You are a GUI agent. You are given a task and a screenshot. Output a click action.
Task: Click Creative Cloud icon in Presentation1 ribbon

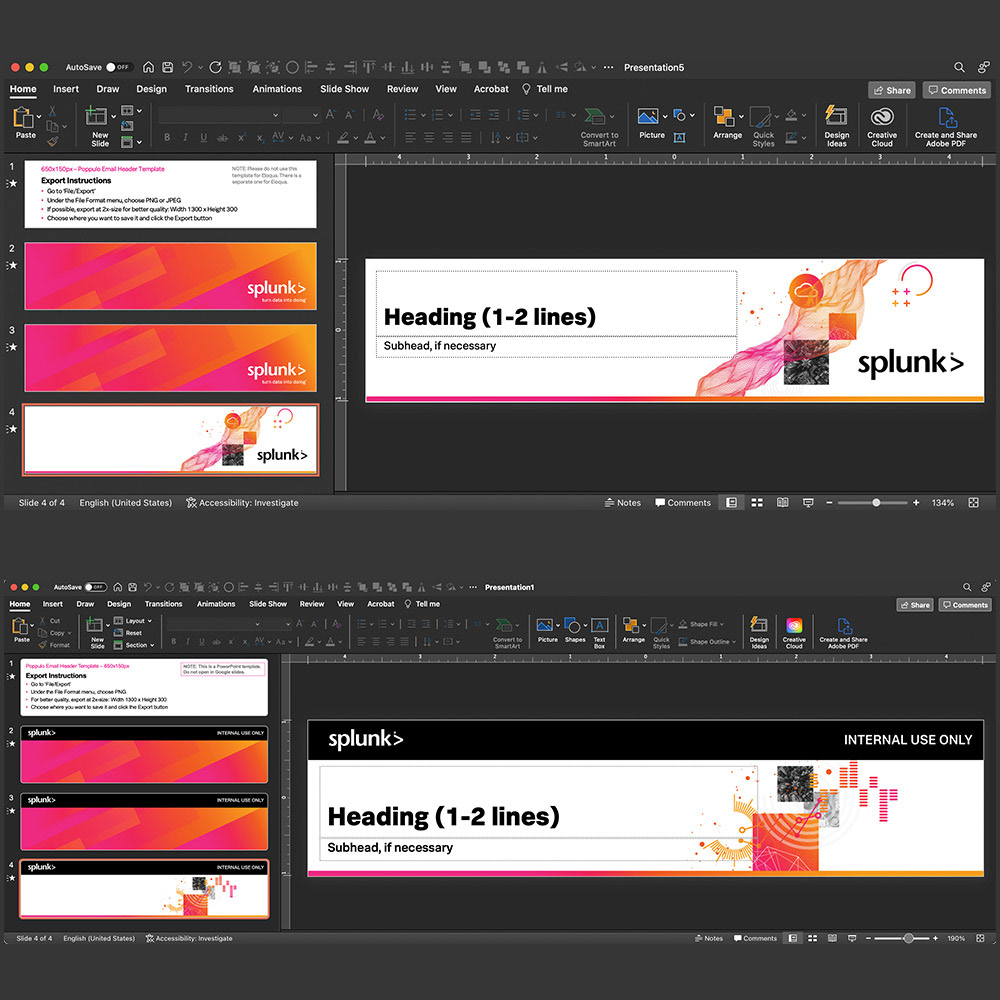(x=794, y=626)
